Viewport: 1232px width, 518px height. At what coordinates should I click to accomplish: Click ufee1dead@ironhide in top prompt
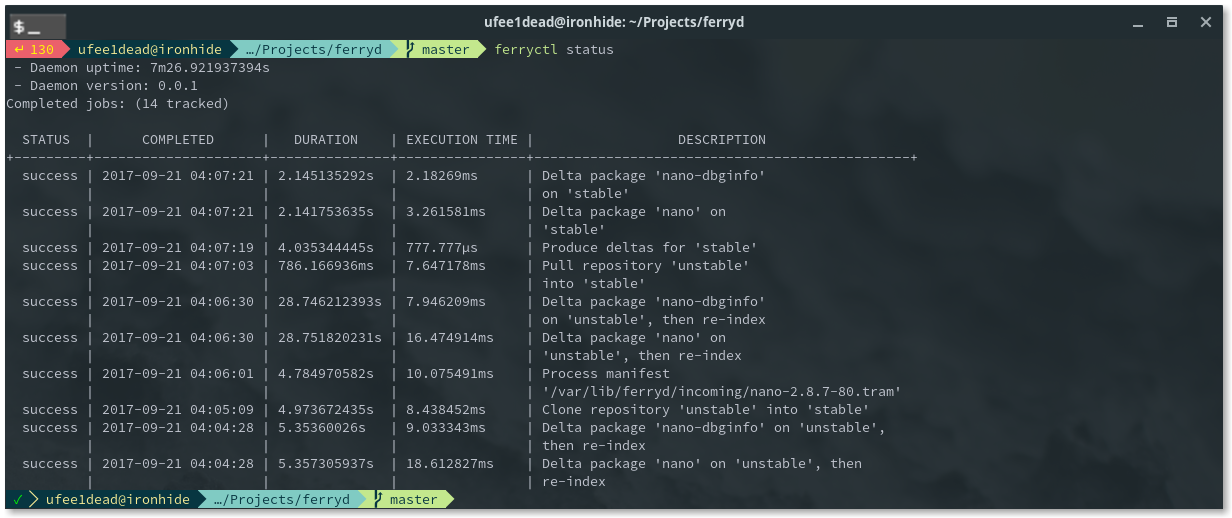click(x=150, y=49)
